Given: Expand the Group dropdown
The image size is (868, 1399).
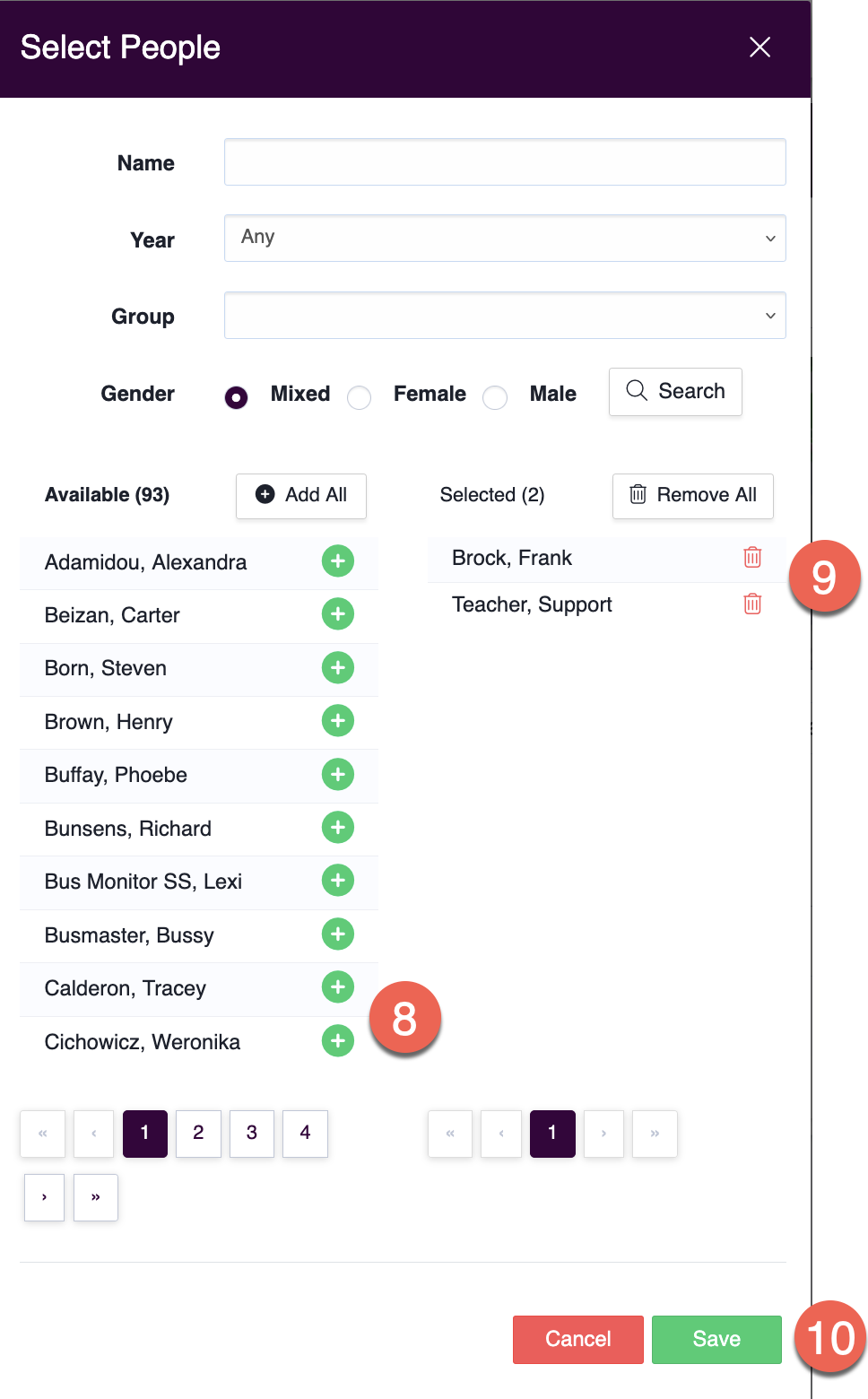Looking at the screenshot, I should pyautogui.click(x=505, y=316).
